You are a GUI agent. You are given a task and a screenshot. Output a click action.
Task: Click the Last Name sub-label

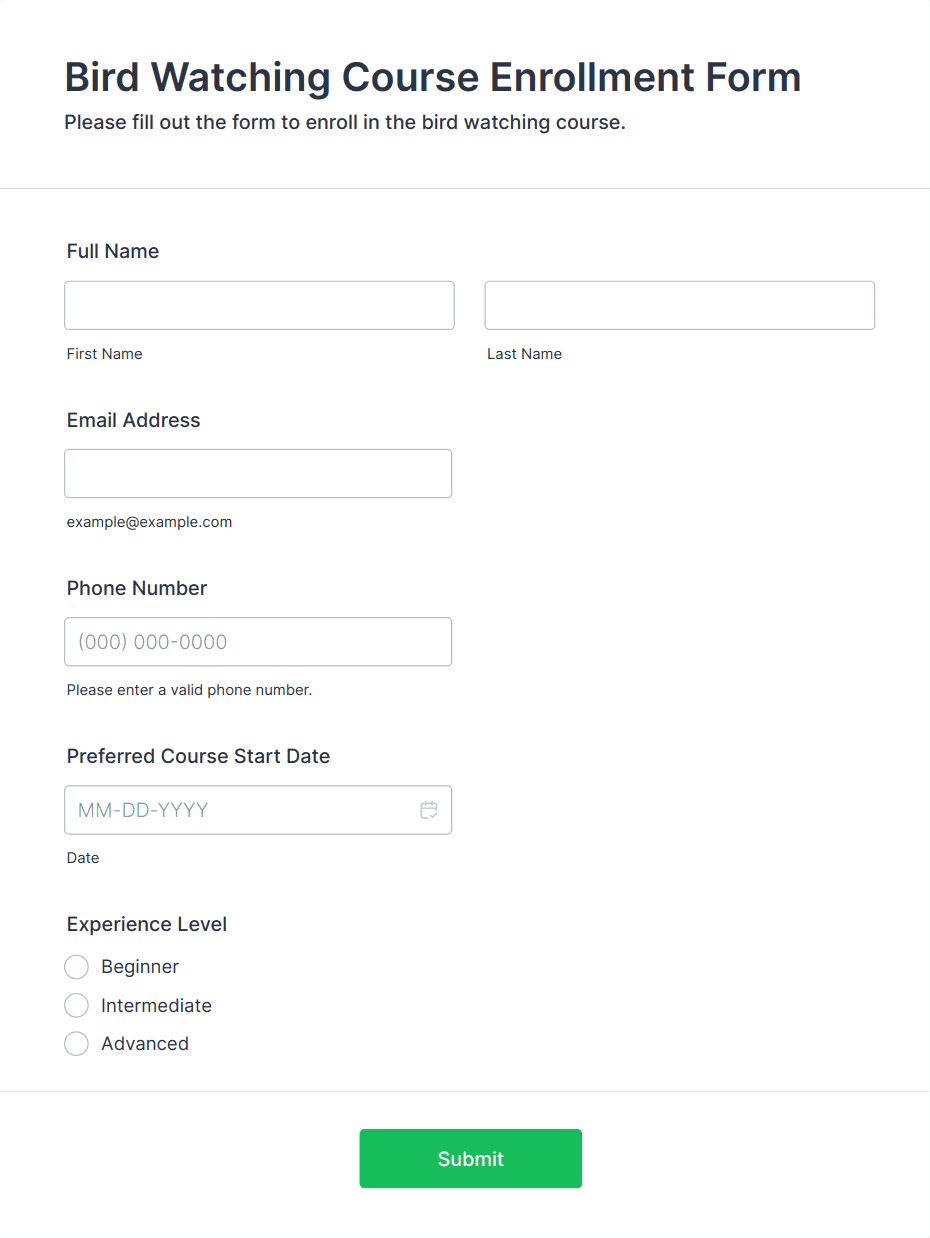(525, 354)
